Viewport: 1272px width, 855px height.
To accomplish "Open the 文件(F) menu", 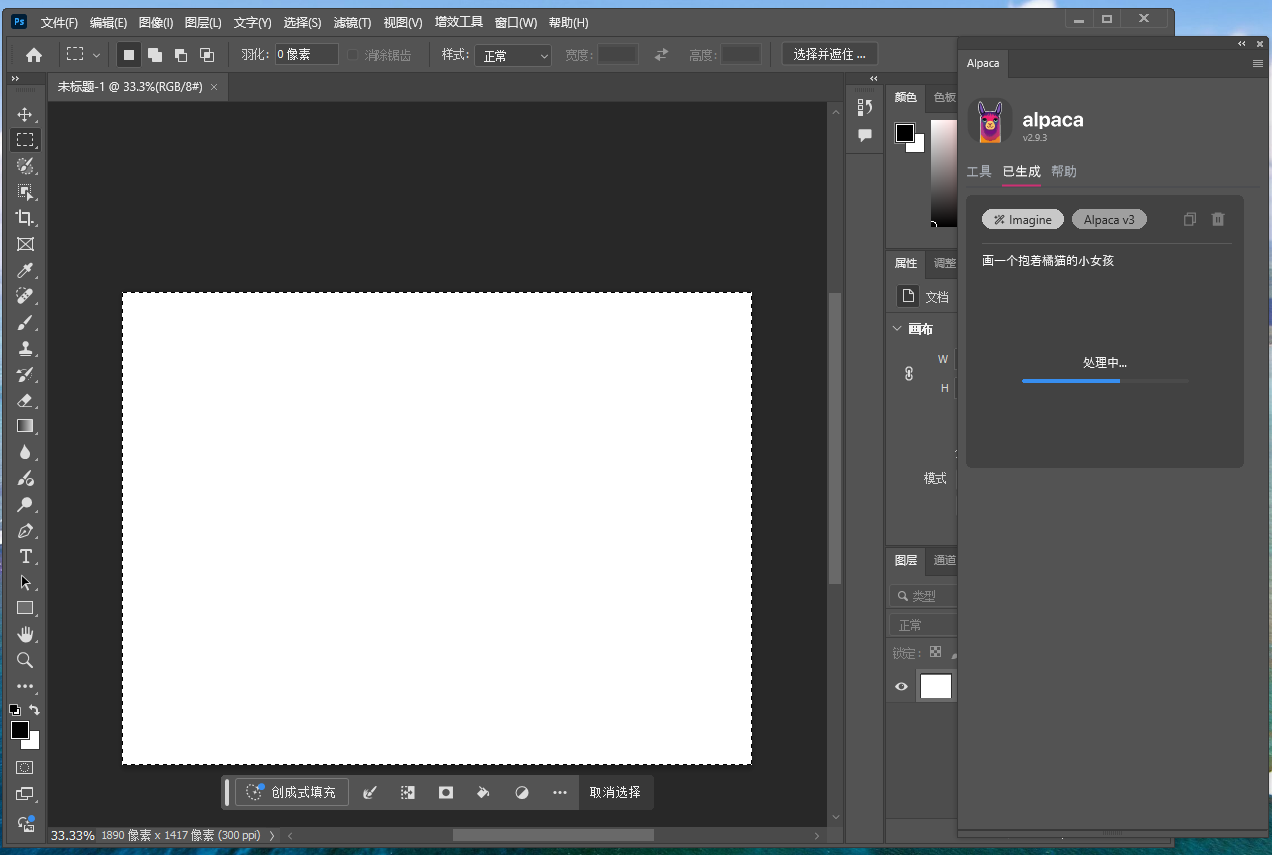I will click(59, 22).
